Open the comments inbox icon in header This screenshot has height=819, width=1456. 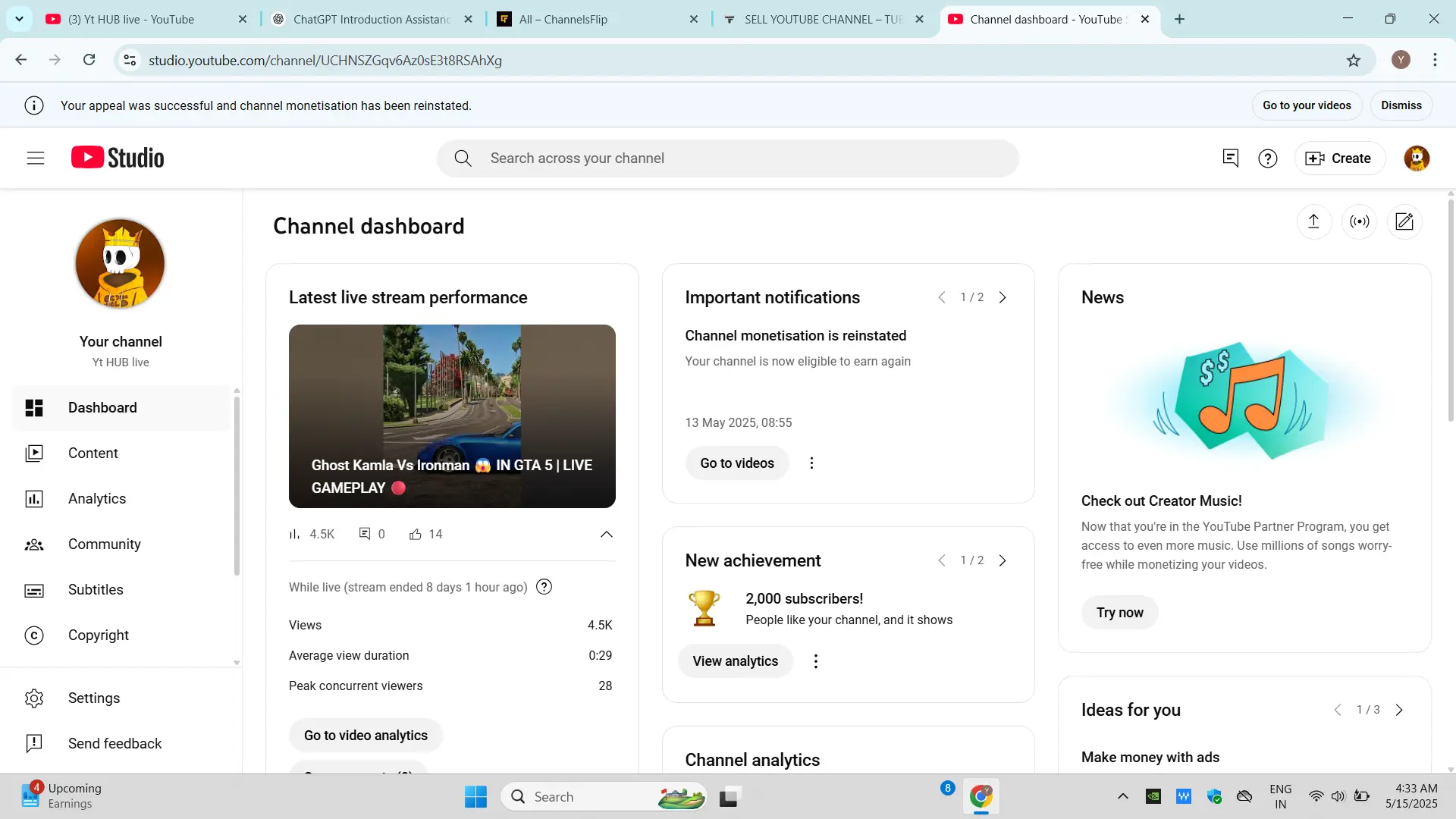[1230, 158]
